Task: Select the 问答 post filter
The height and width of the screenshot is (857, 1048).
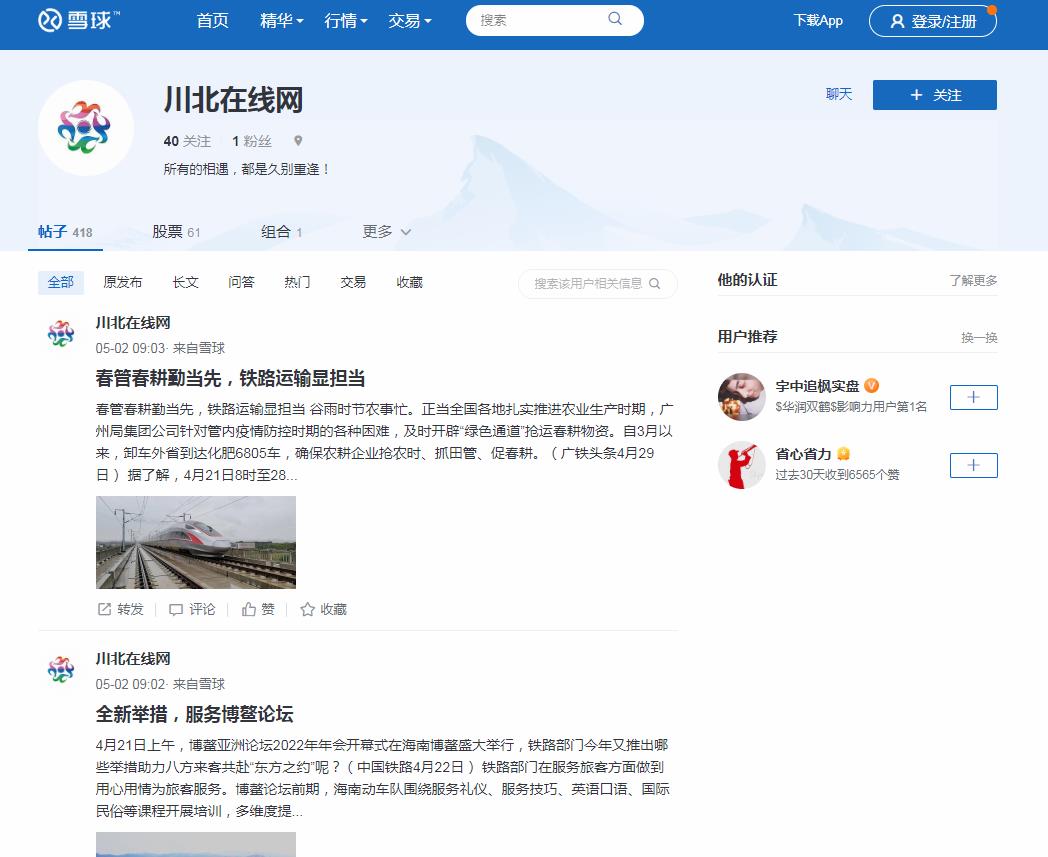Action: pos(241,282)
